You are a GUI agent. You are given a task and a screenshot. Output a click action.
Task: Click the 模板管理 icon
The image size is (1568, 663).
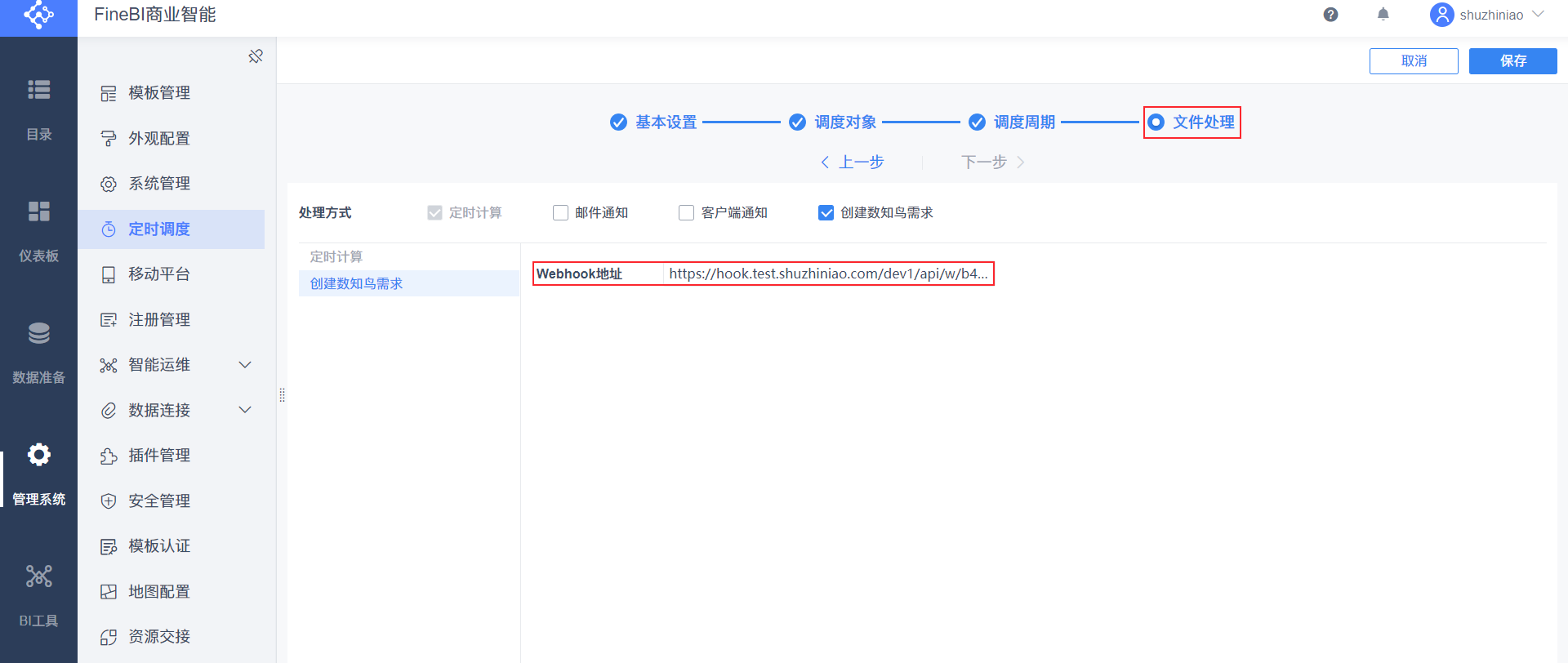[108, 93]
